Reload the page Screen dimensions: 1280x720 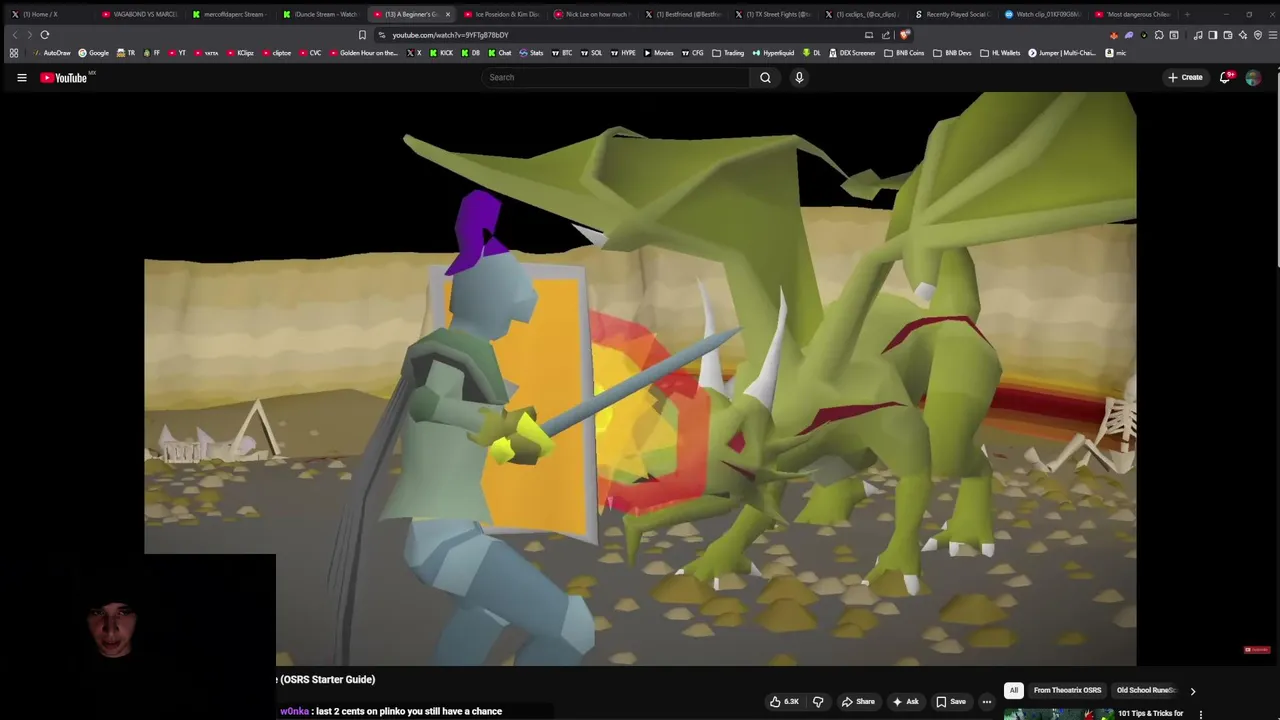pyautogui.click(x=45, y=35)
